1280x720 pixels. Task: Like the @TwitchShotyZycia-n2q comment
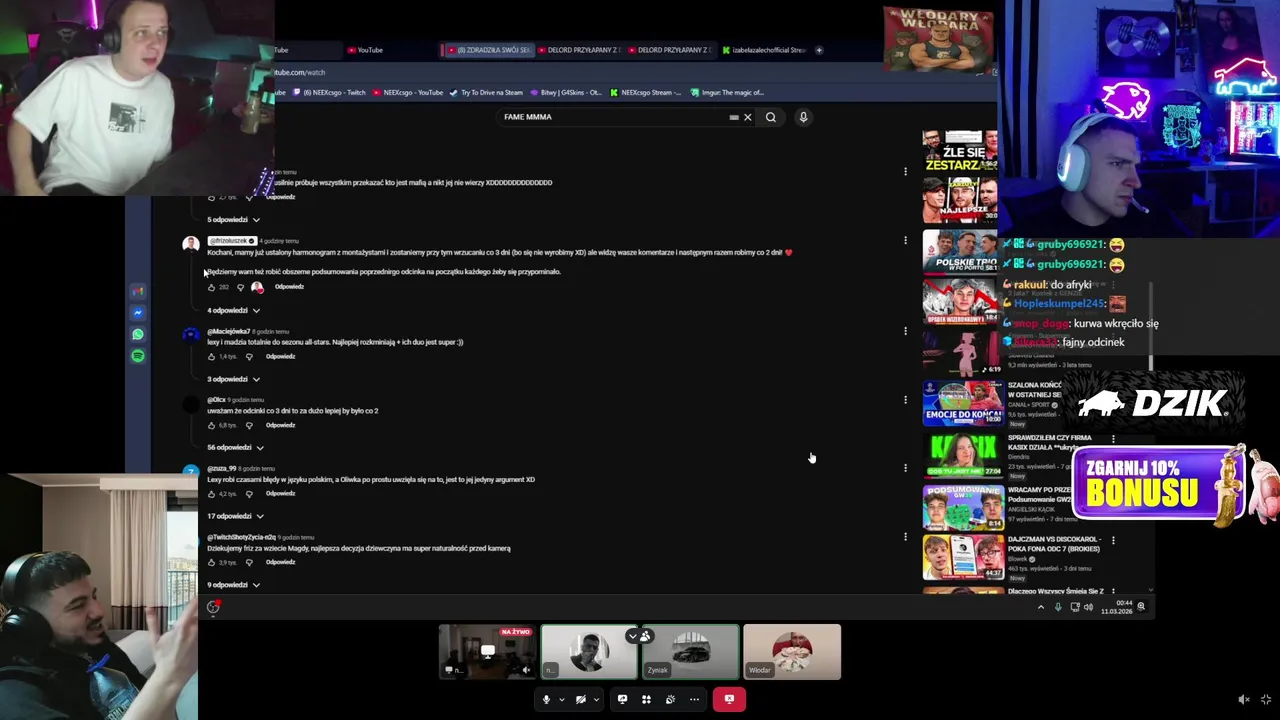click(x=211, y=562)
